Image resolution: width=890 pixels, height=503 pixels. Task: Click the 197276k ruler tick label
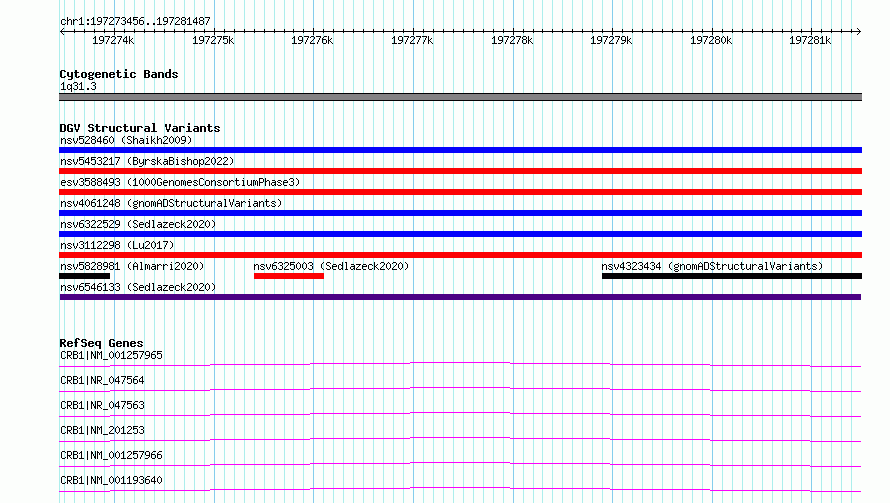312,40
